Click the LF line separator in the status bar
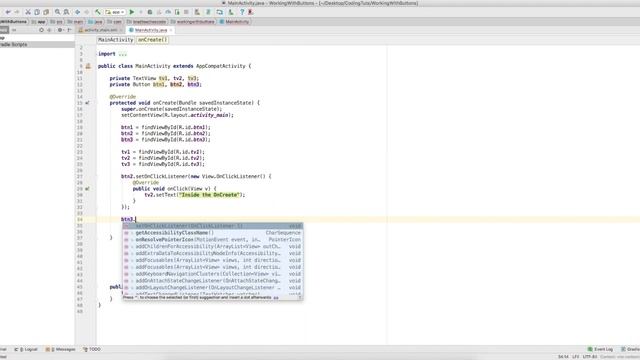The width and height of the screenshot is (640, 360). pos(576,357)
